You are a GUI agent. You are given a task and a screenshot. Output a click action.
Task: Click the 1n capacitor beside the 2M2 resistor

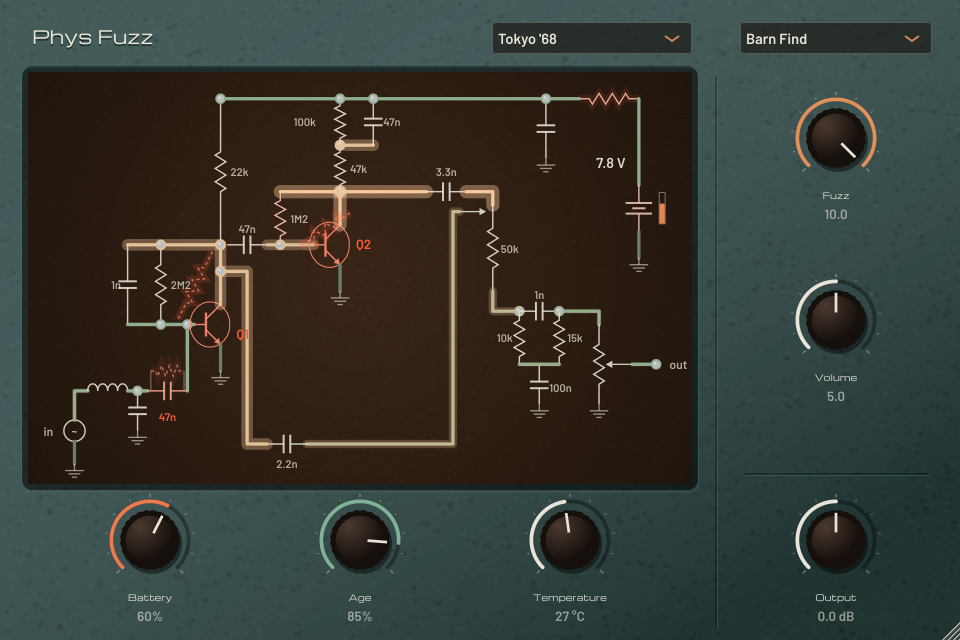tap(127, 285)
